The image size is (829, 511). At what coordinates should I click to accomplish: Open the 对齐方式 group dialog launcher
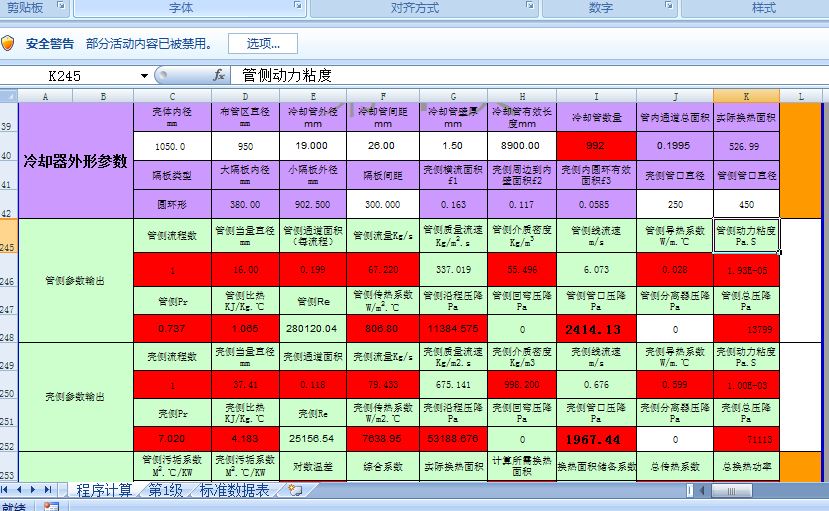(530, 5)
